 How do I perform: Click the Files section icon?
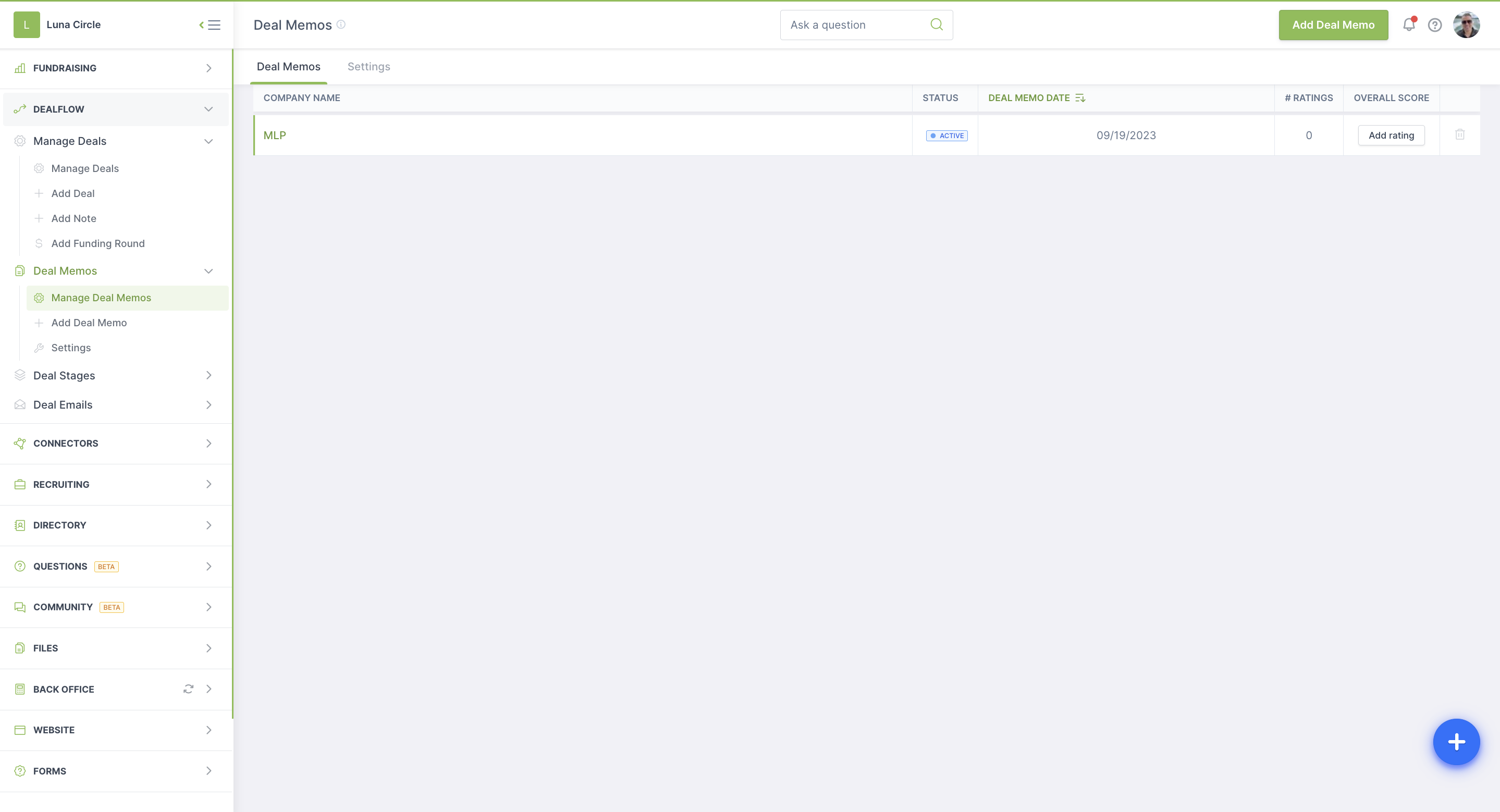coord(20,648)
